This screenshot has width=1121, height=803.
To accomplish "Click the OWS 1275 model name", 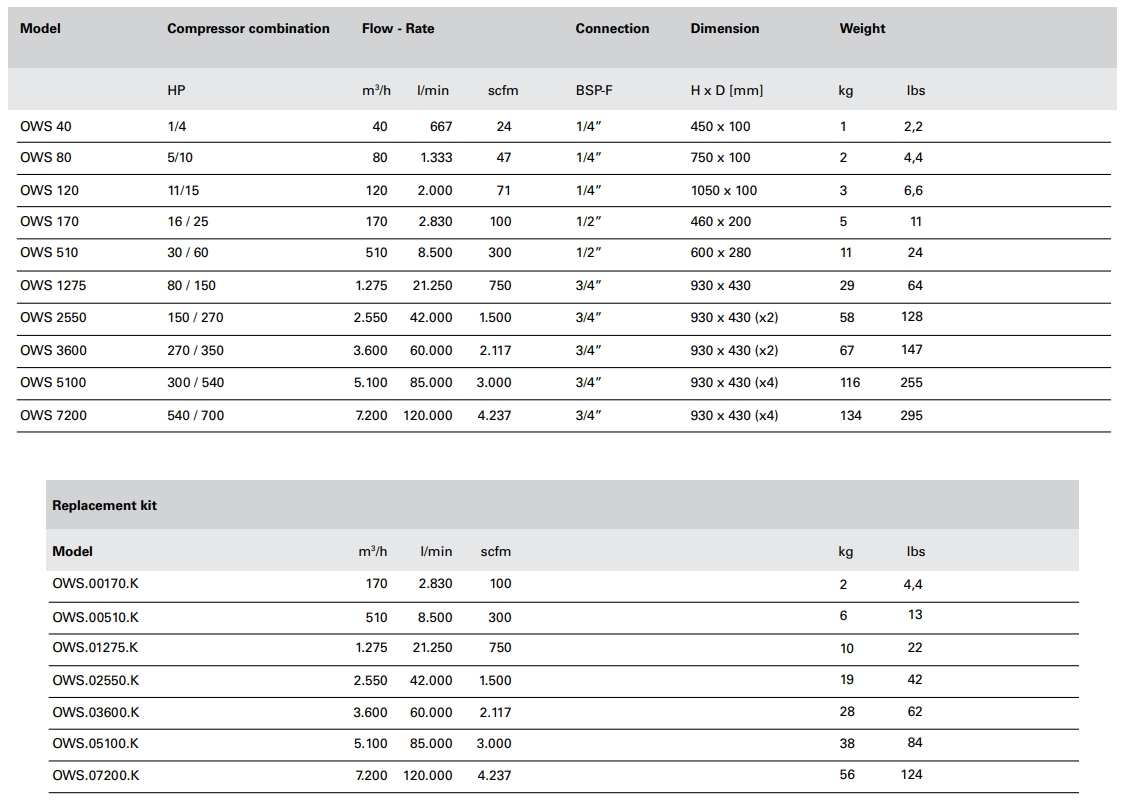I will coord(53,285).
